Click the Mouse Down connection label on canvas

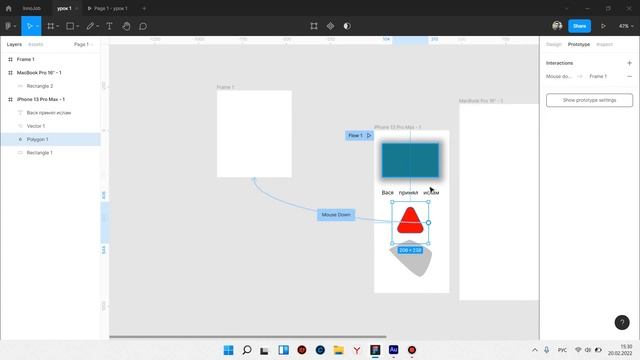pyautogui.click(x=336, y=215)
